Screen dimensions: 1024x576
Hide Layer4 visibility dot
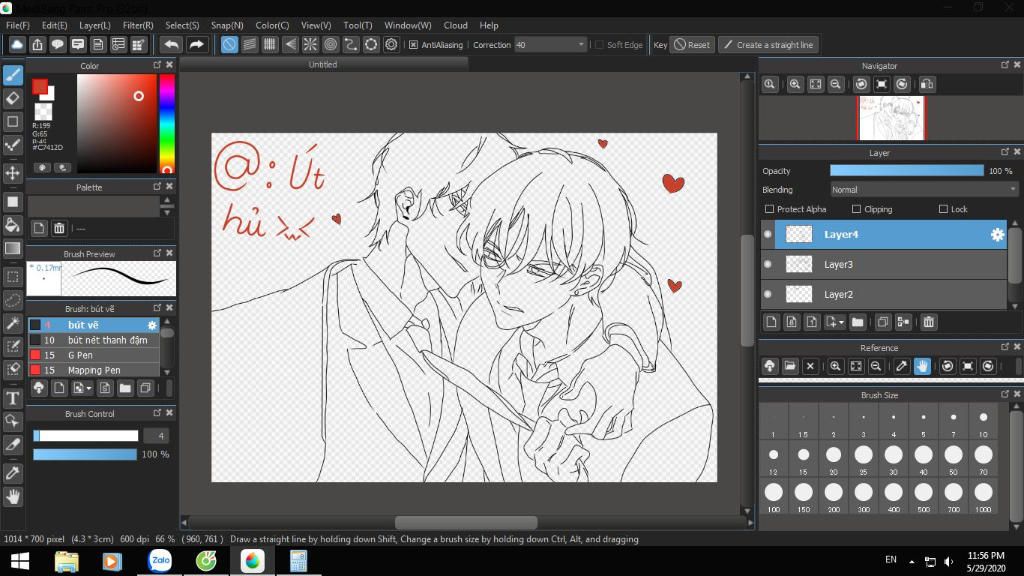tap(768, 234)
